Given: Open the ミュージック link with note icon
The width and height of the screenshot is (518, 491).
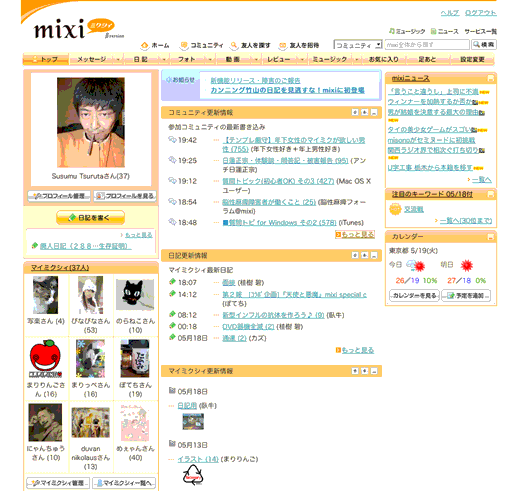Looking at the screenshot, I should click(407, 31).
